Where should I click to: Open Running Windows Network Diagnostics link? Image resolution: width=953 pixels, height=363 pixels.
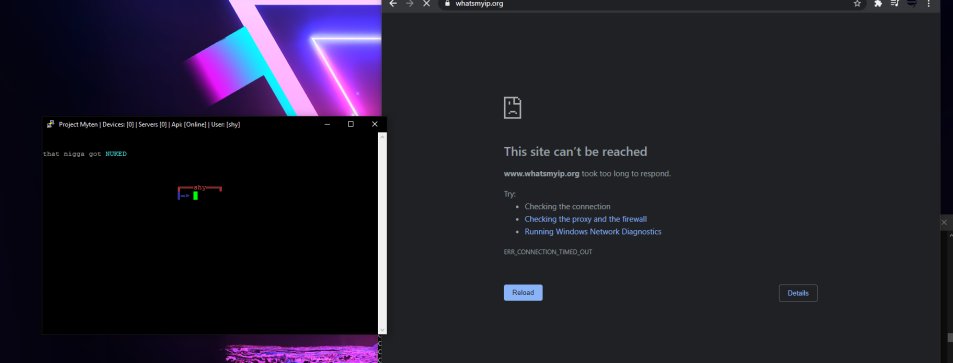593,232
